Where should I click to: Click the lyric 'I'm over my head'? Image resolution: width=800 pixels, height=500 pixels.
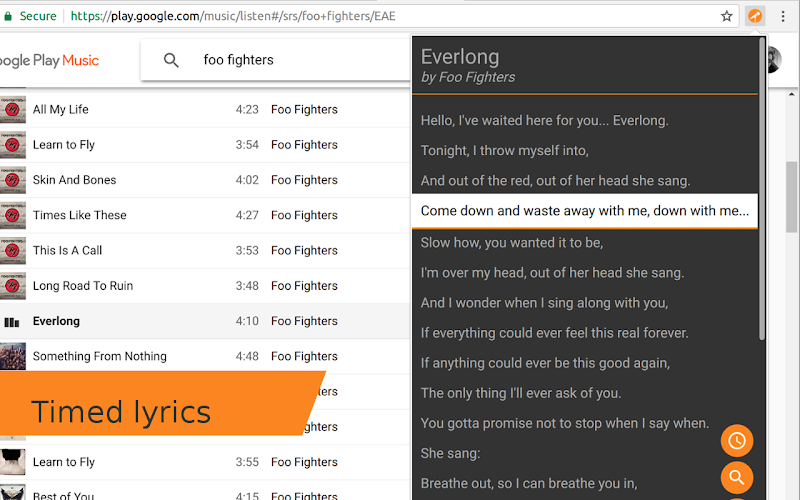click(x=552, y=272)
